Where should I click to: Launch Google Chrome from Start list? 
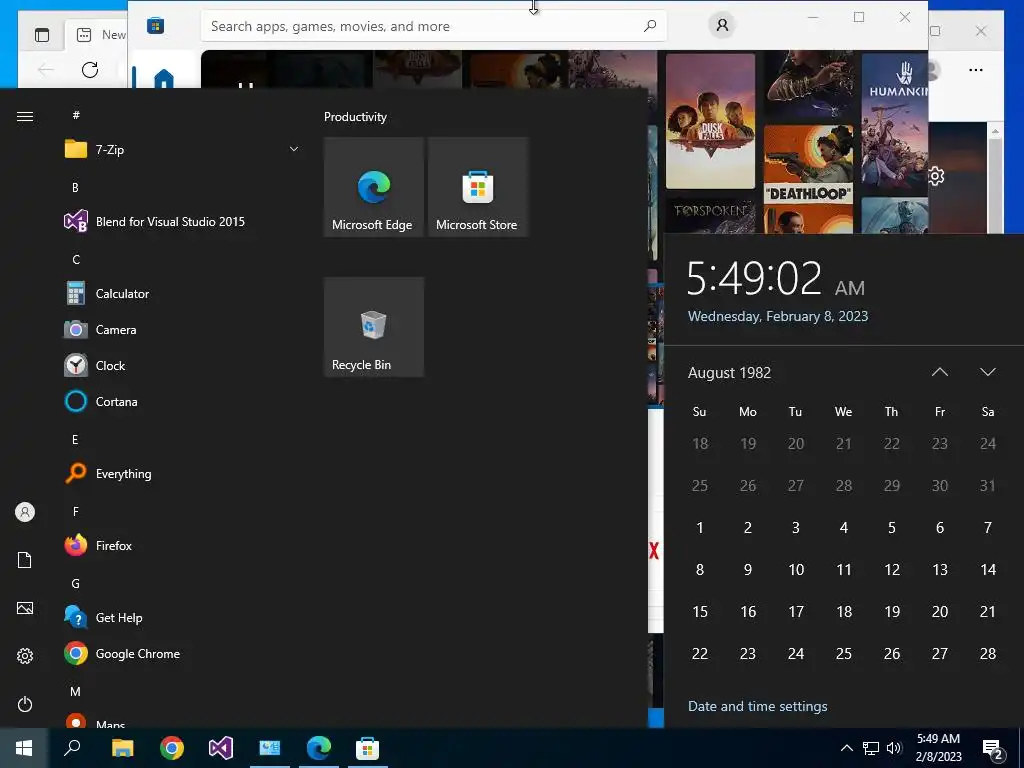[x=182, y=654]
